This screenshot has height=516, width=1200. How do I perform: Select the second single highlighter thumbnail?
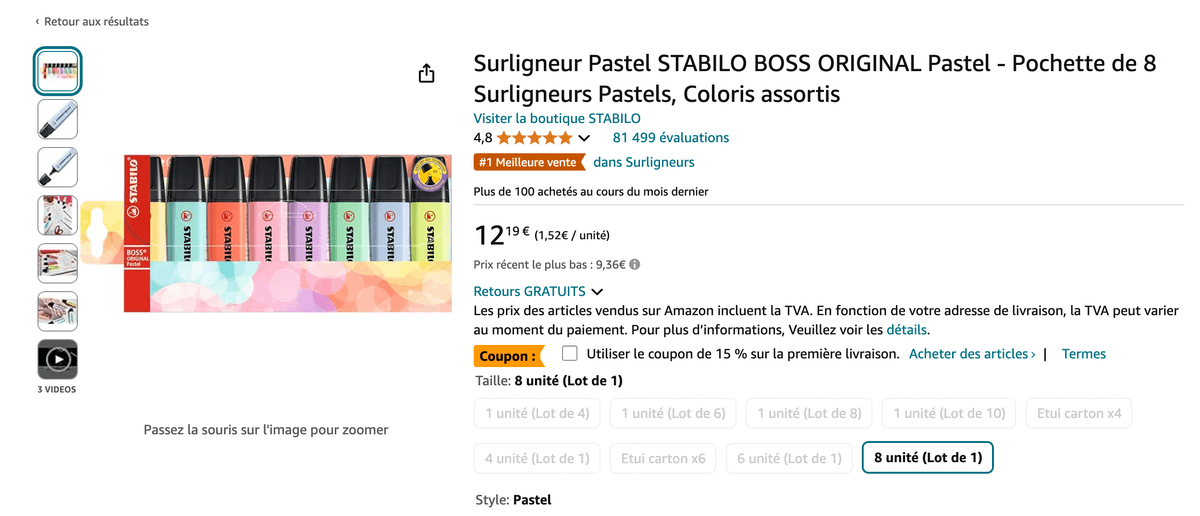click(x=58, y=167)
